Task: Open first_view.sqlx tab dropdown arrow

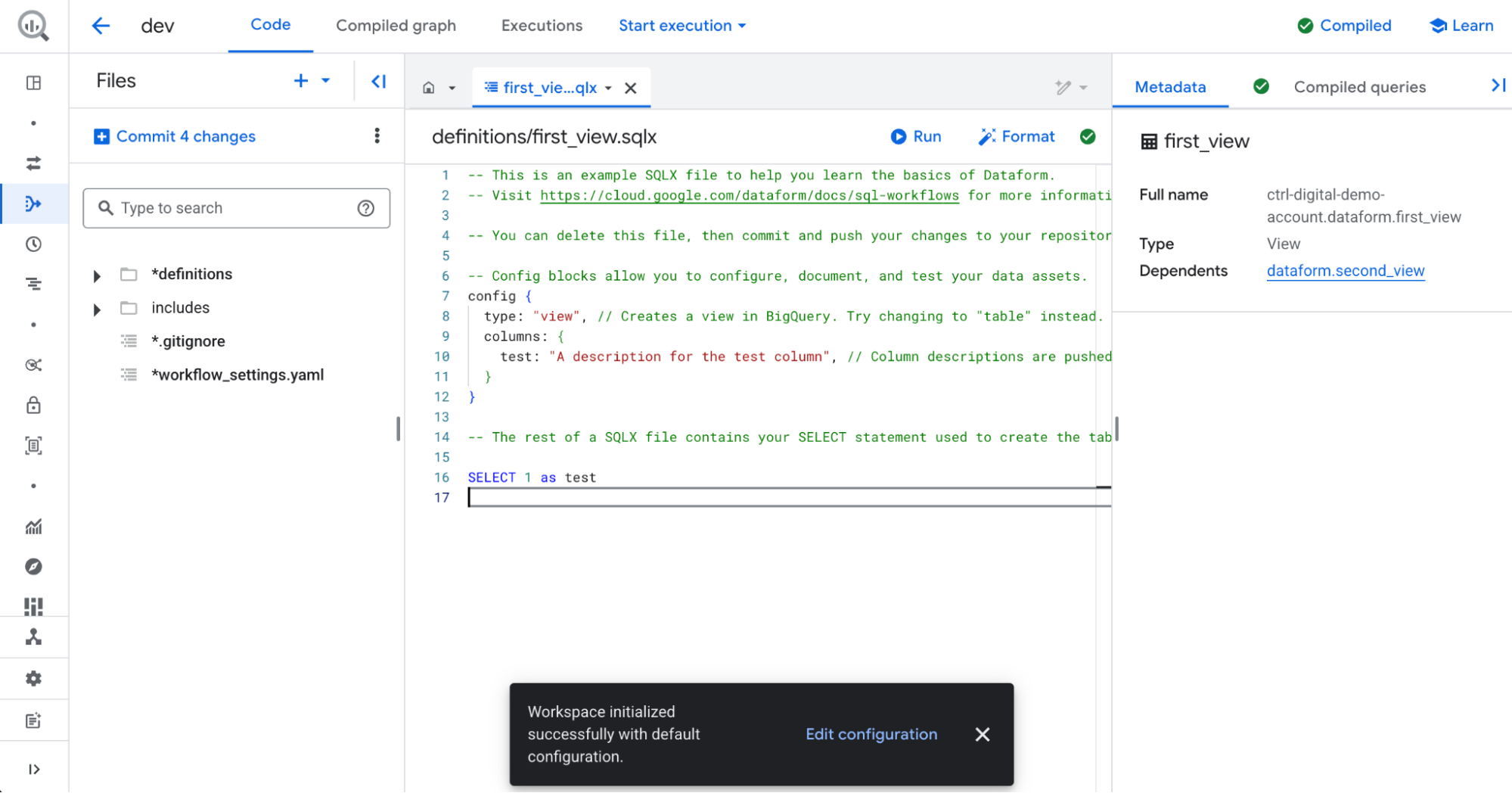Action: point(608,89)
